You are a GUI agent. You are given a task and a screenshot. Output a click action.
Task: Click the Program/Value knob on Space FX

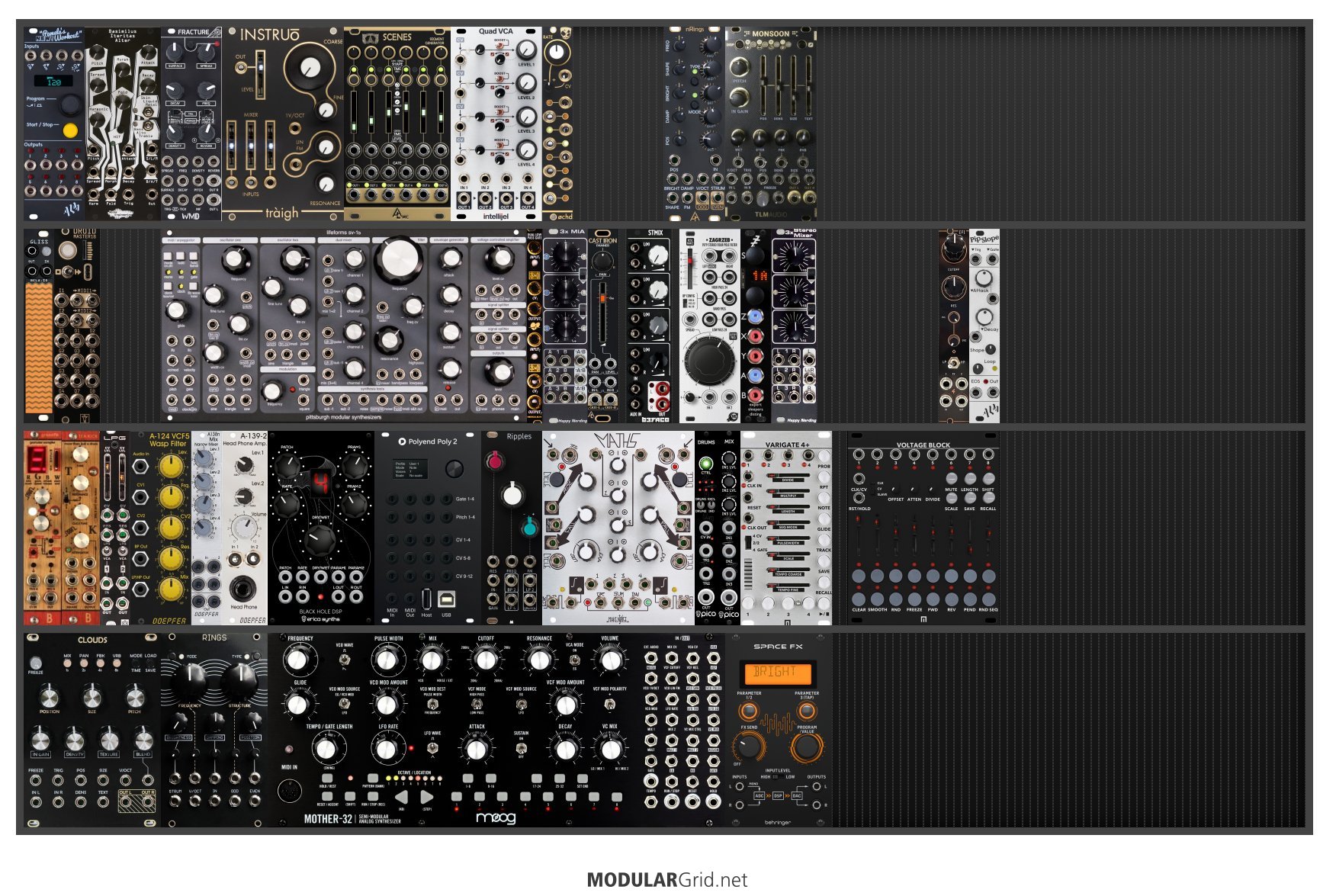[x=806, y=747]
